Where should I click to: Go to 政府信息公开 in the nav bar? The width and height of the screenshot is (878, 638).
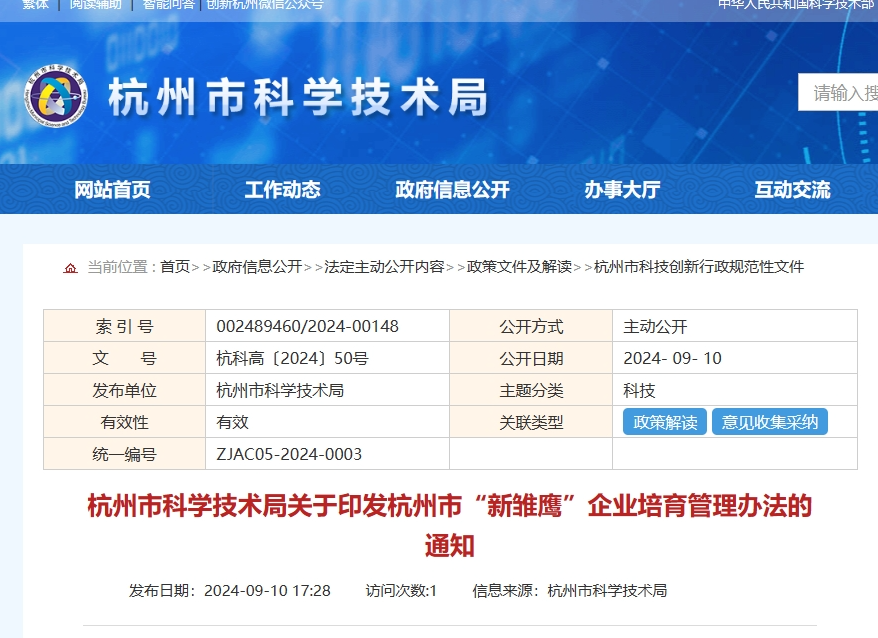point(452,190)
